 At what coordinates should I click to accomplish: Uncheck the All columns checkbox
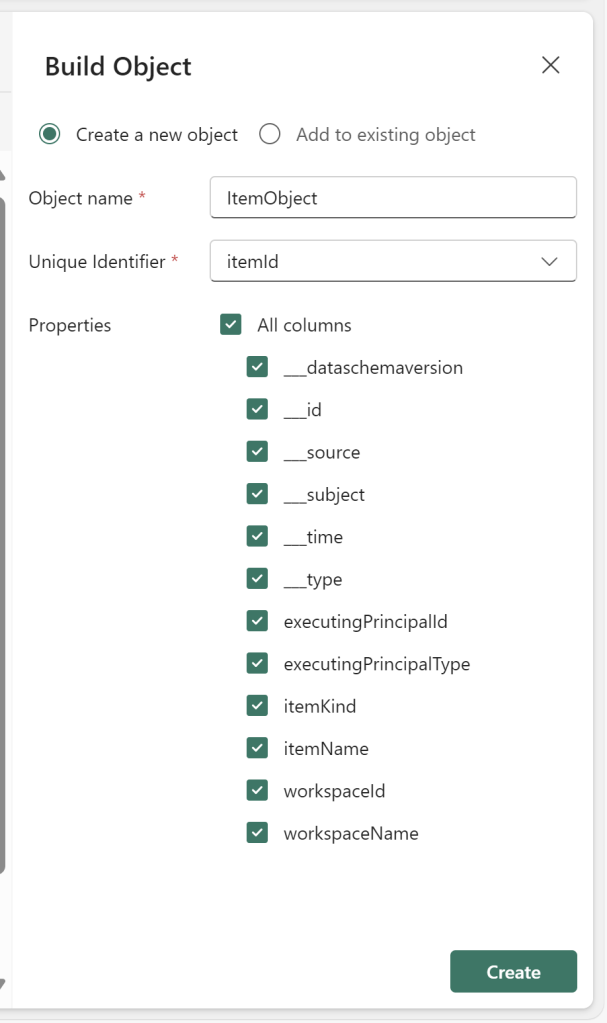pos(231,324)
